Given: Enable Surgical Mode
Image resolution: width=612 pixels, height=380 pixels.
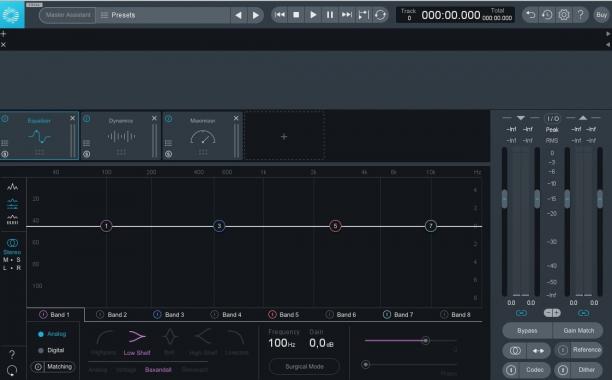Looking at the screenshot, I should [304, 367].
